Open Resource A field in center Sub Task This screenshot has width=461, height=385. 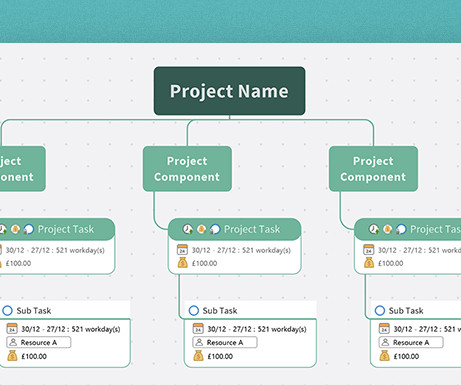pyautogui.click(x=225, y=342)
